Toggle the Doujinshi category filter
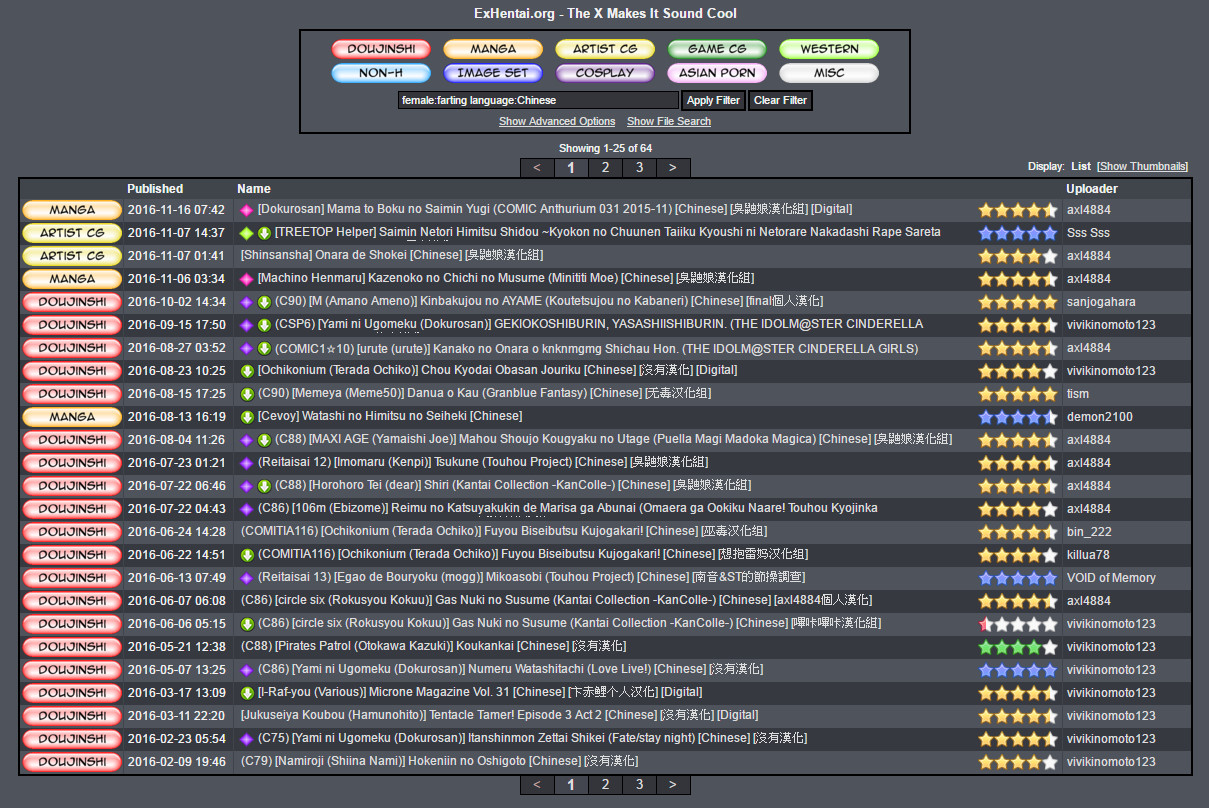Viewport: 1209px width, 808px height. click(381, 49)
